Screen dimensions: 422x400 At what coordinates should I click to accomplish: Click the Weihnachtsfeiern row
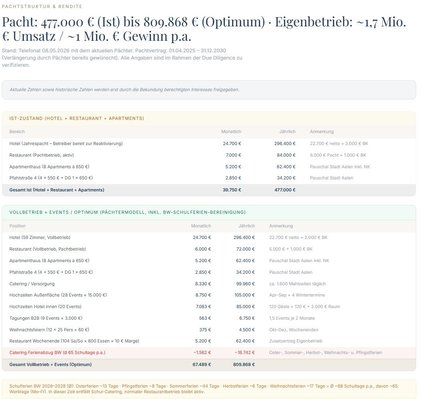pos(209,330)
